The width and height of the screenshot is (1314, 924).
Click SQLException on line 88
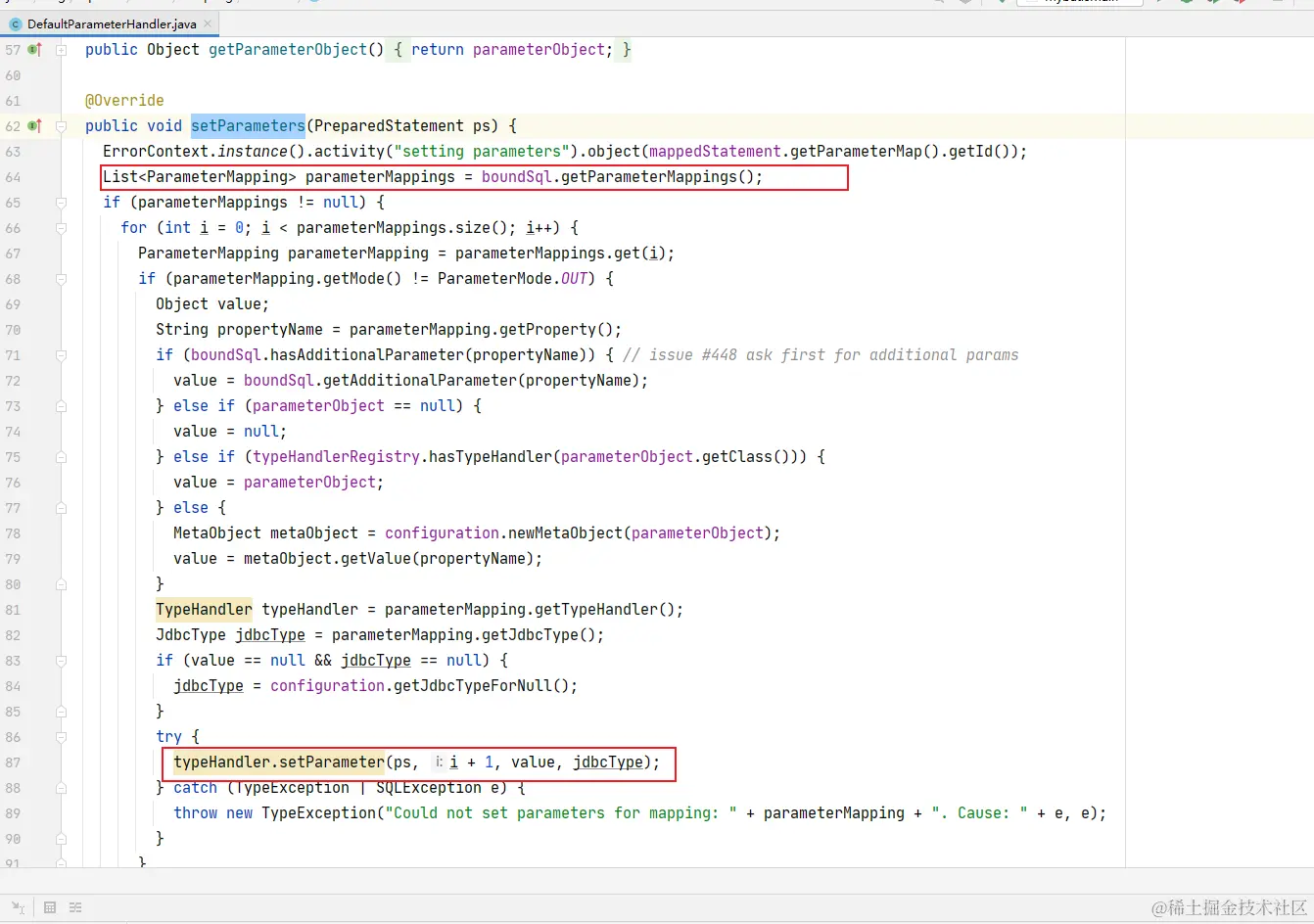[x=429, y=787]
